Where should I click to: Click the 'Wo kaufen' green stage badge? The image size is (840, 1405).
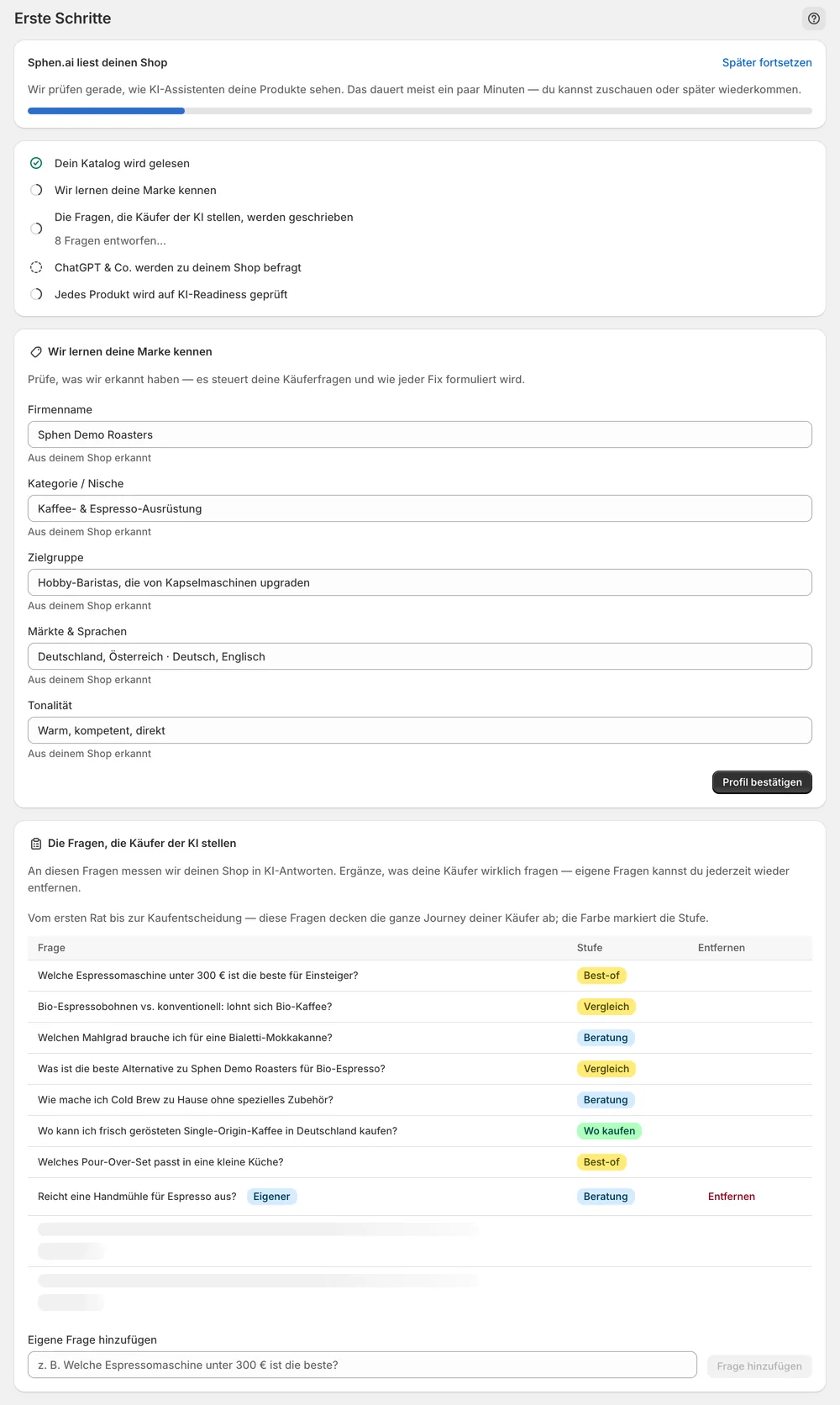[x=609, y=1131]
